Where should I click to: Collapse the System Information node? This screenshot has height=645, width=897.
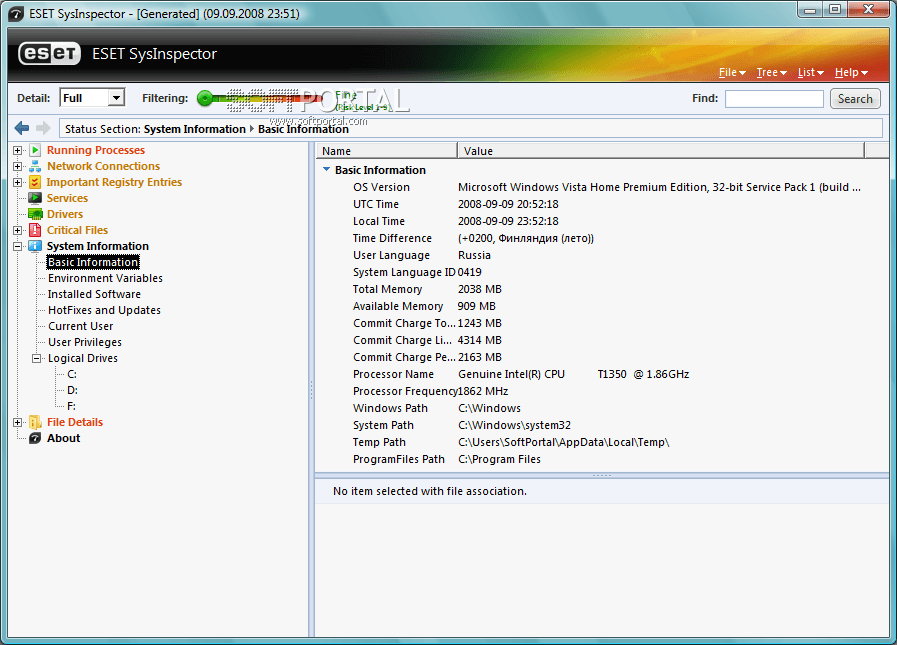(18, 247)
